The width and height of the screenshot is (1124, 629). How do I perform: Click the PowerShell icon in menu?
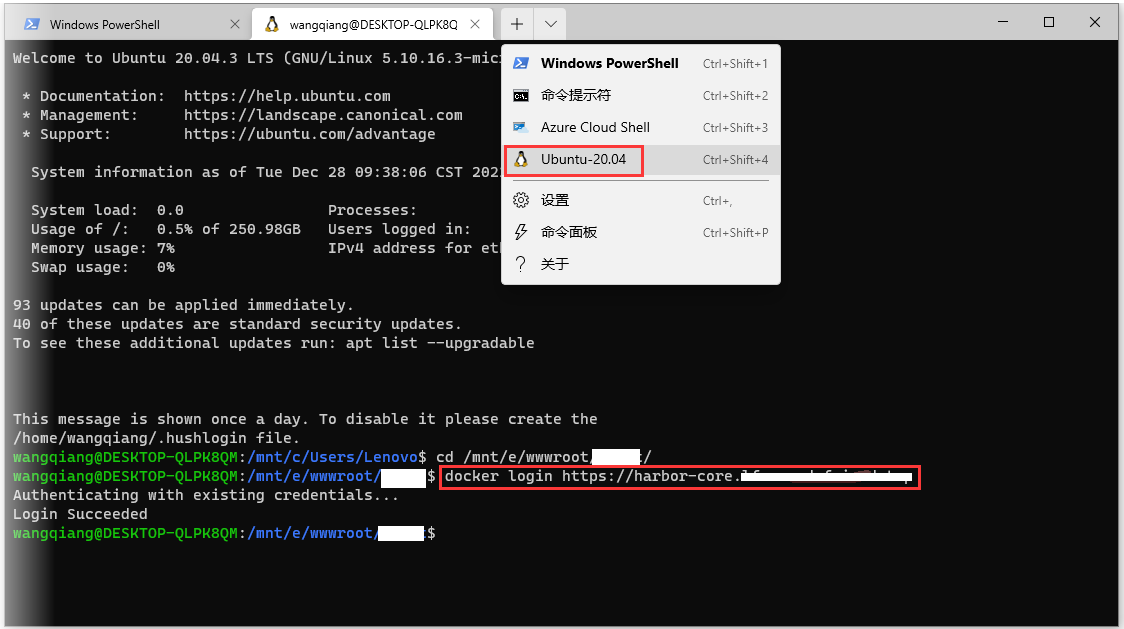click(x=521, y=63)
